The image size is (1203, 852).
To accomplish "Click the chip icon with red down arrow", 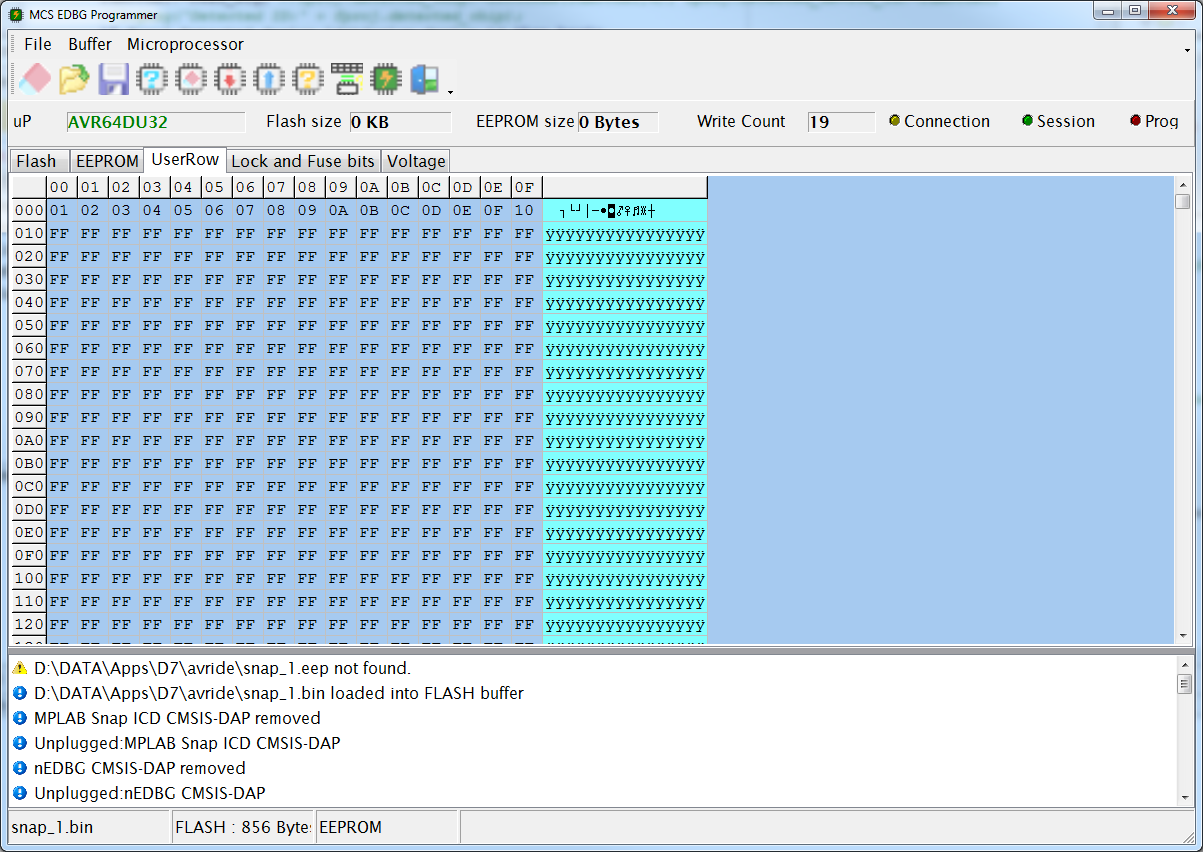I will 230,78.
